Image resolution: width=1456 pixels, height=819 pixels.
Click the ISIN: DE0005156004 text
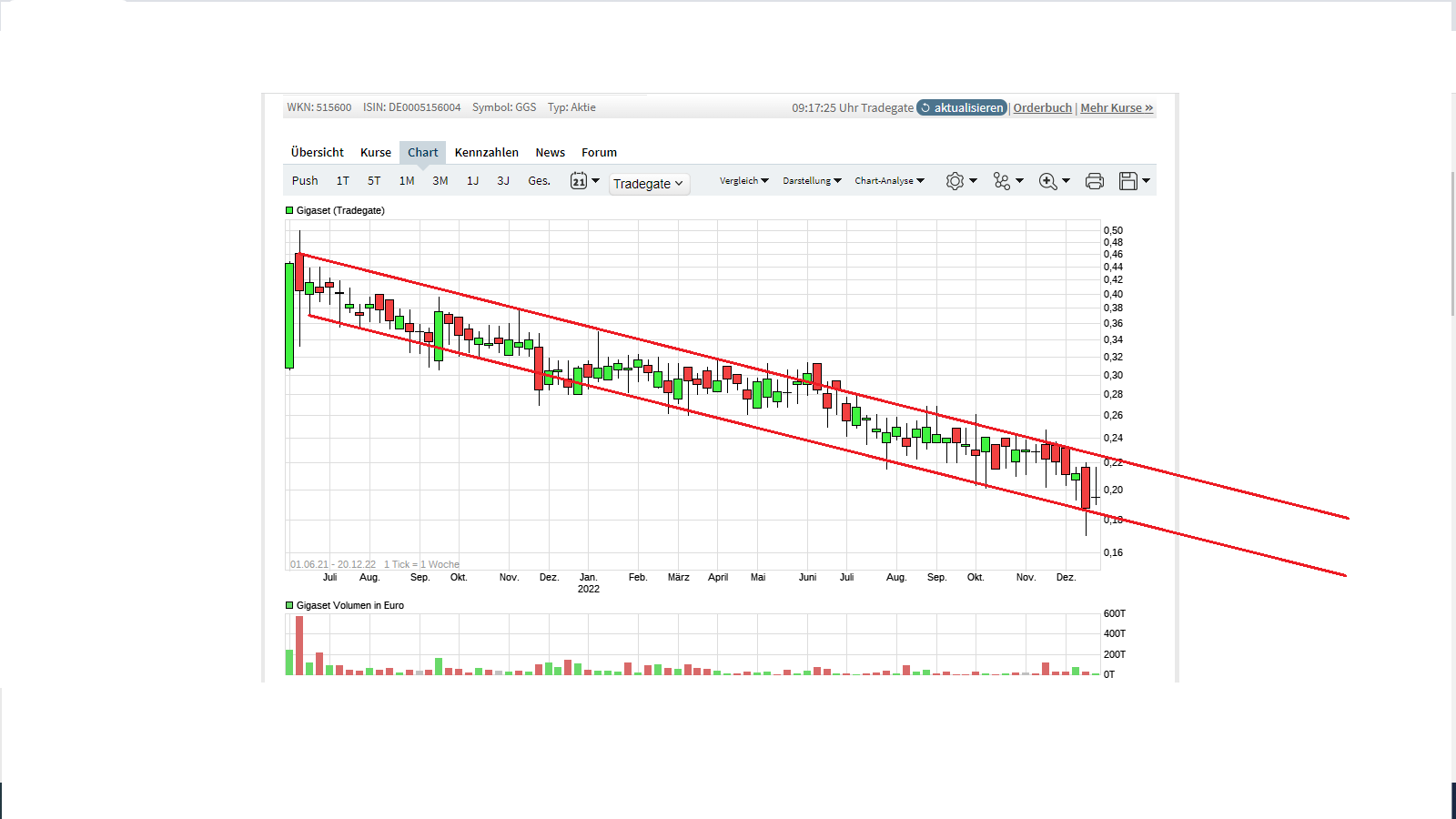pos(412,107)
